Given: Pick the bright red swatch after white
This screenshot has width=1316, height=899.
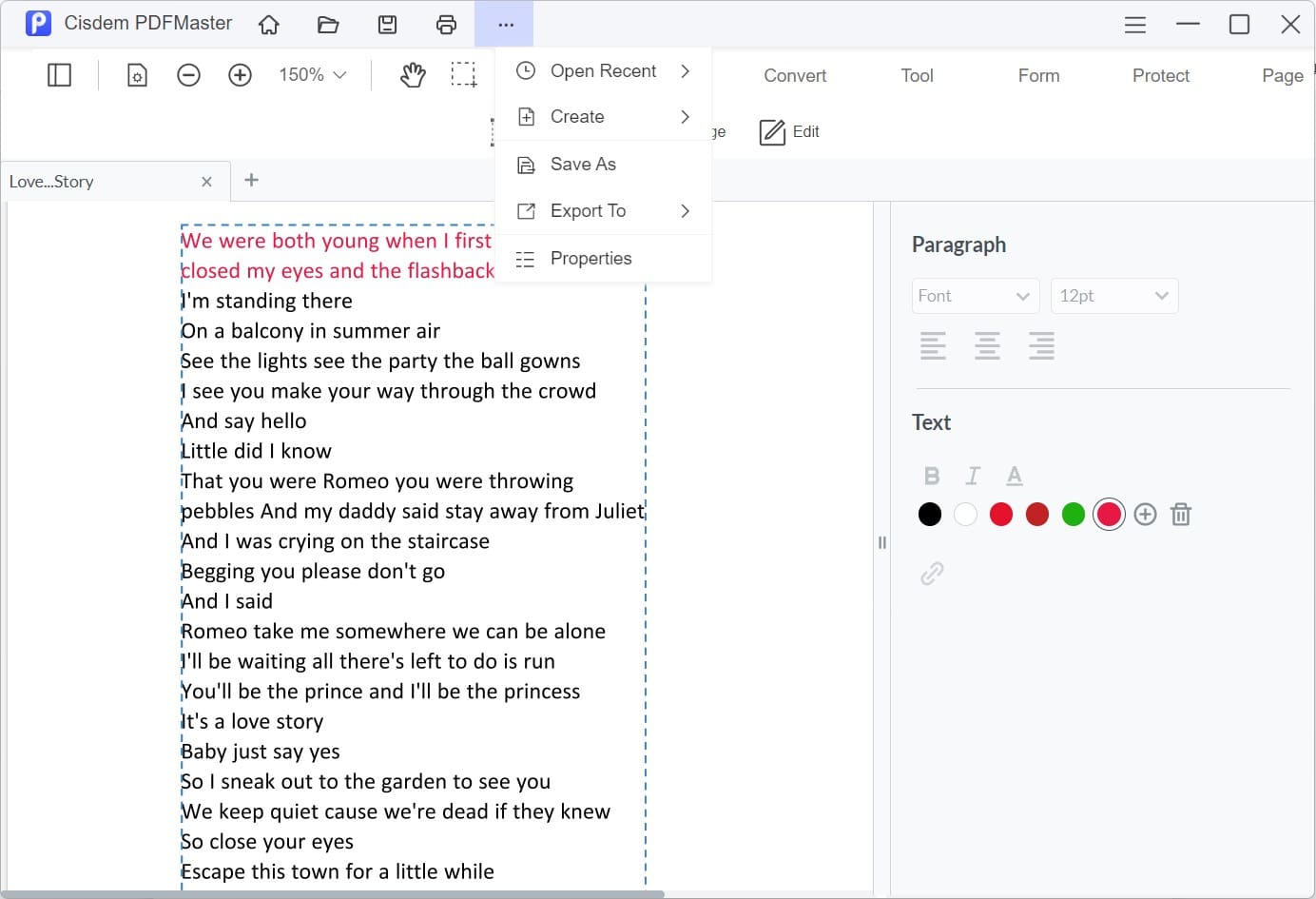Looking at the screenshot, I should click(1001, 515).
